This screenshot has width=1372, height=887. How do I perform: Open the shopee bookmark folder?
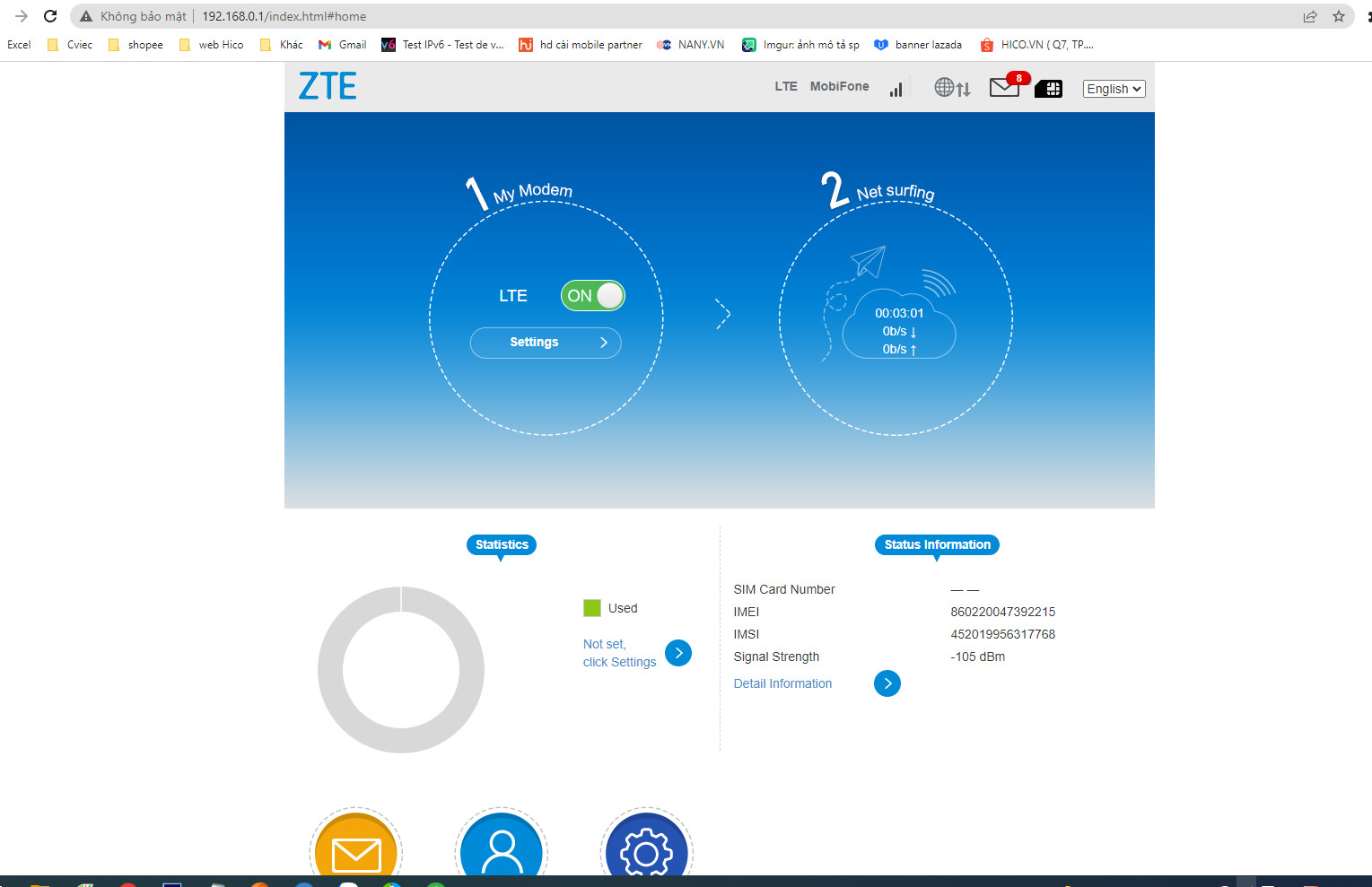(135, 45)
